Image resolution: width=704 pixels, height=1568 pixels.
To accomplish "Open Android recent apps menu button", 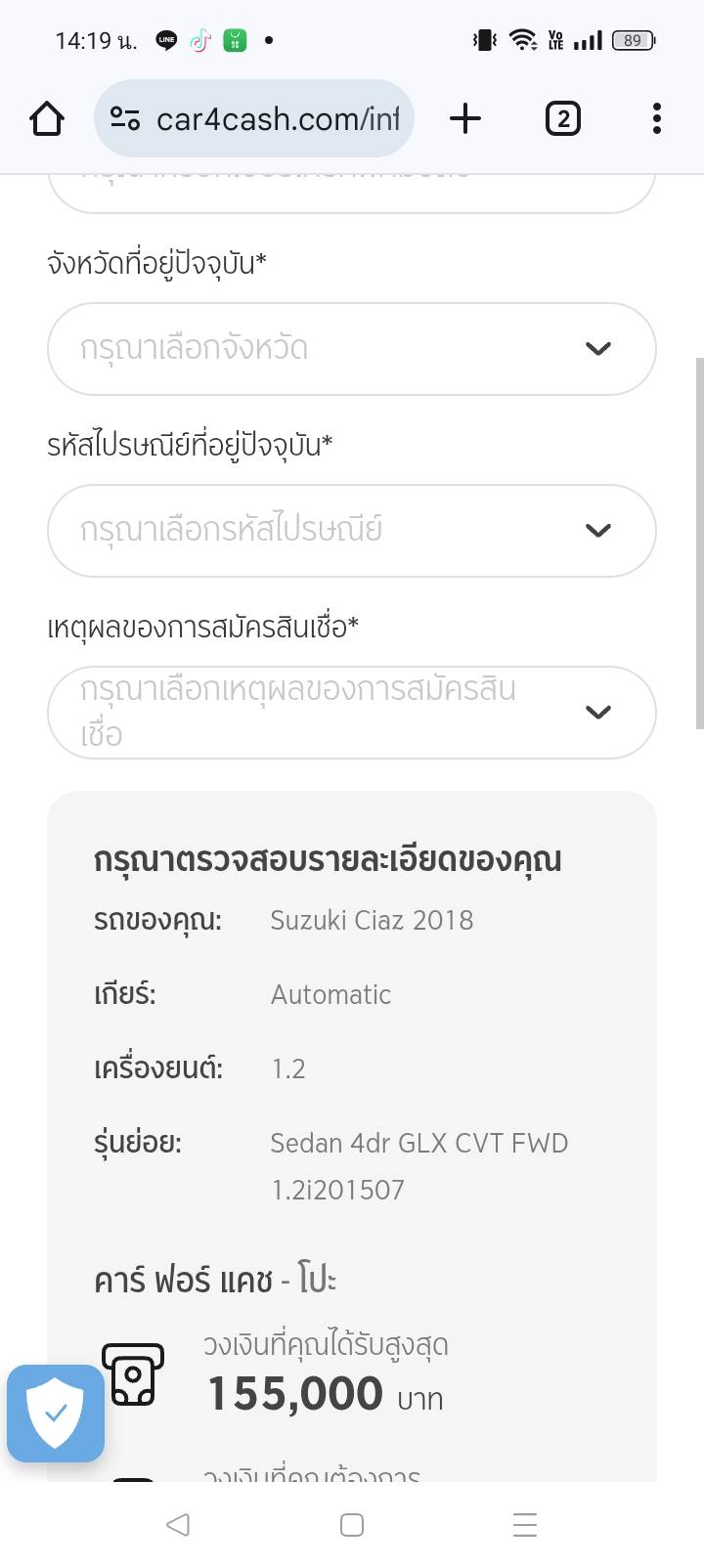I will [525, 1525].
